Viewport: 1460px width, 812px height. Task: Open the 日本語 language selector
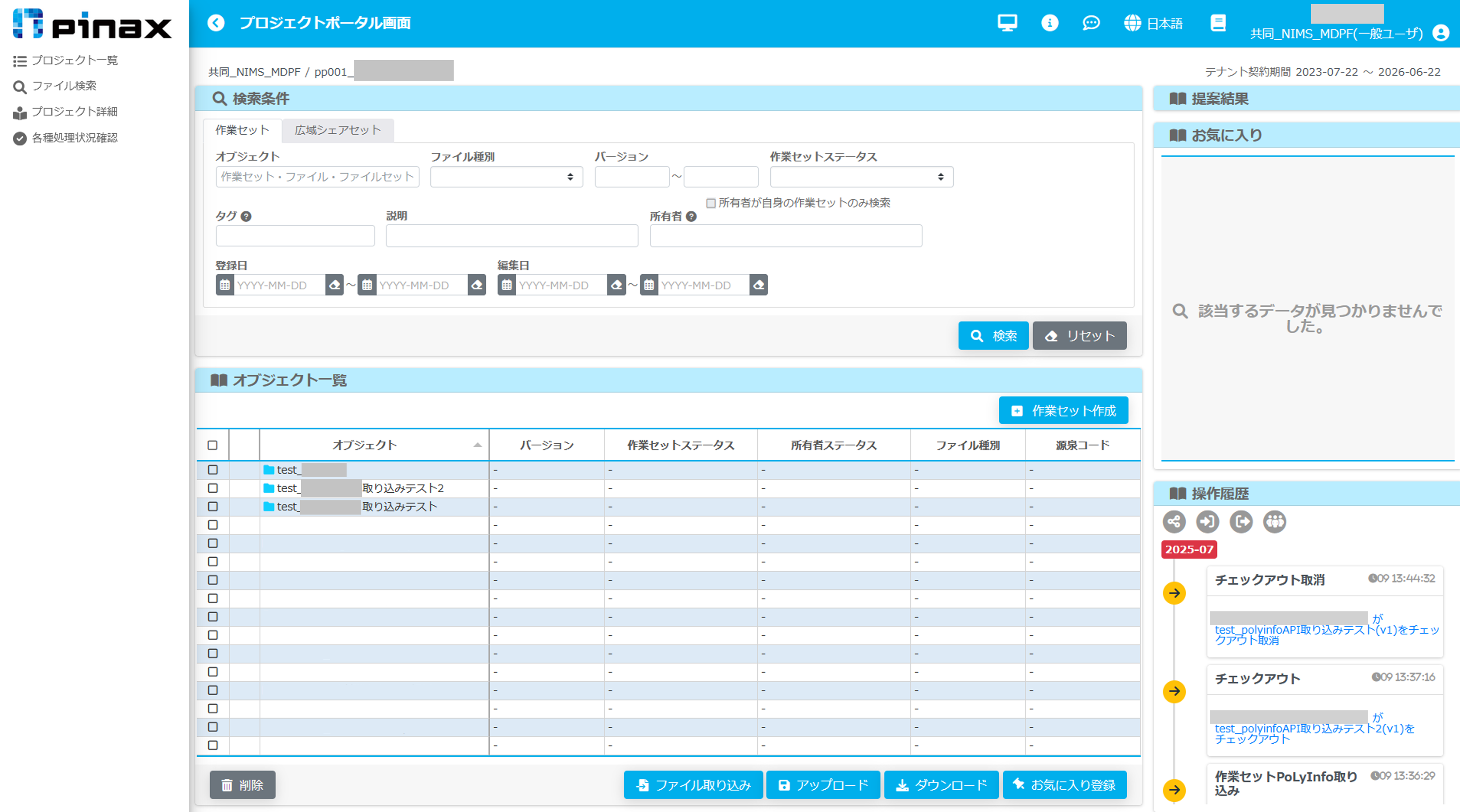(1154, 23)
